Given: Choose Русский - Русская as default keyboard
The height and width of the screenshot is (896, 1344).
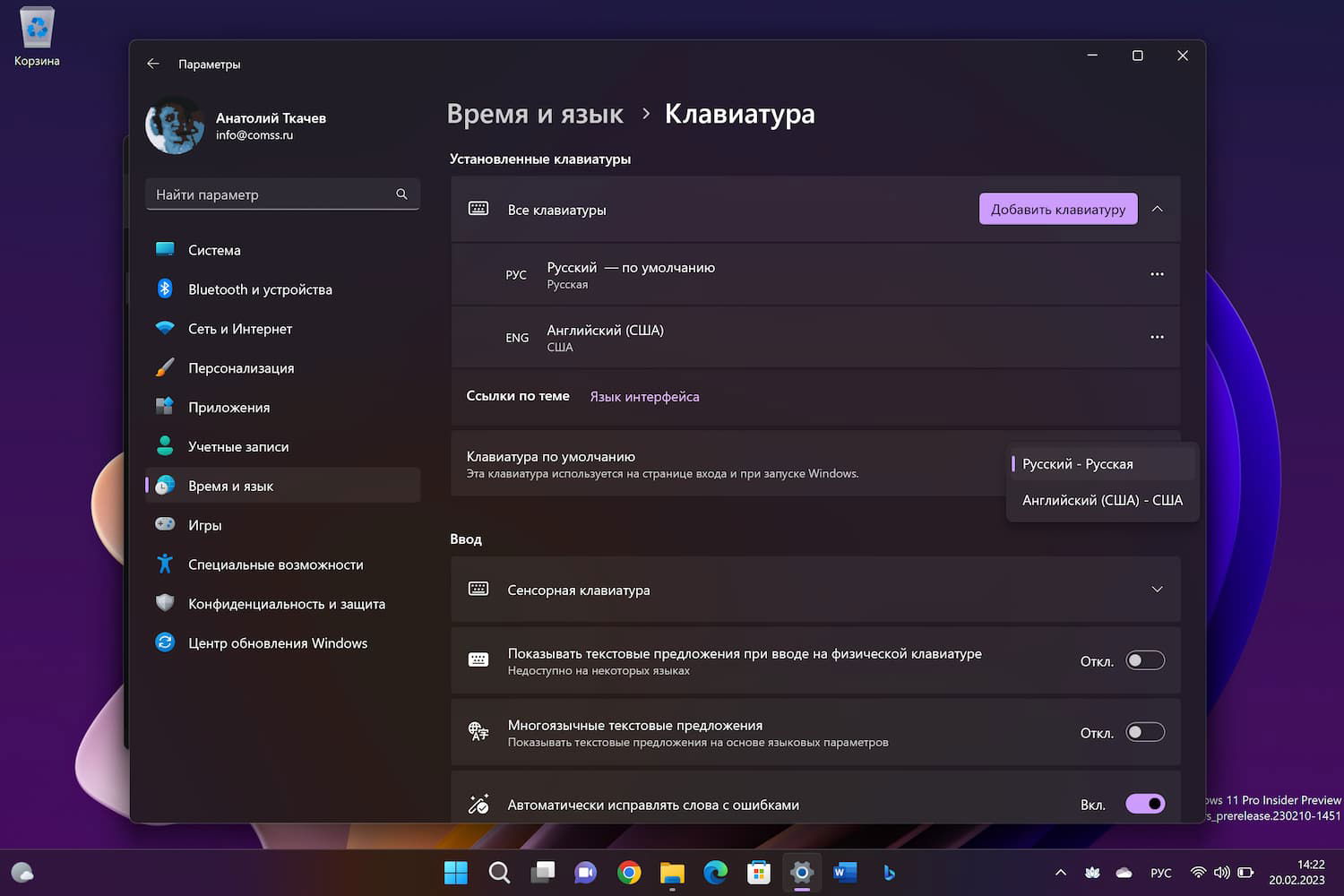Looking at the screenshot, I should (x=1102, y=464).
